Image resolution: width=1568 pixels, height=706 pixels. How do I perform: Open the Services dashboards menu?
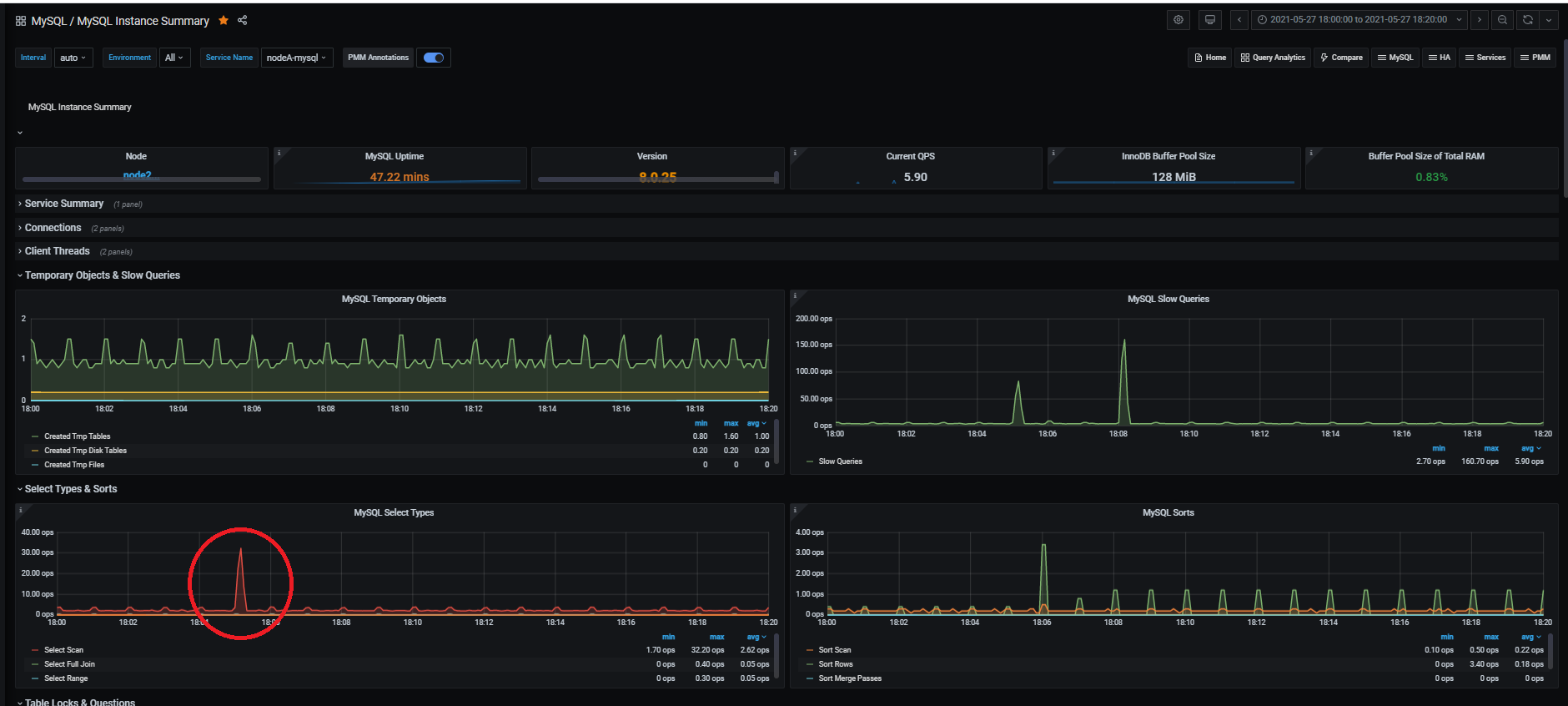[1485, 58]
